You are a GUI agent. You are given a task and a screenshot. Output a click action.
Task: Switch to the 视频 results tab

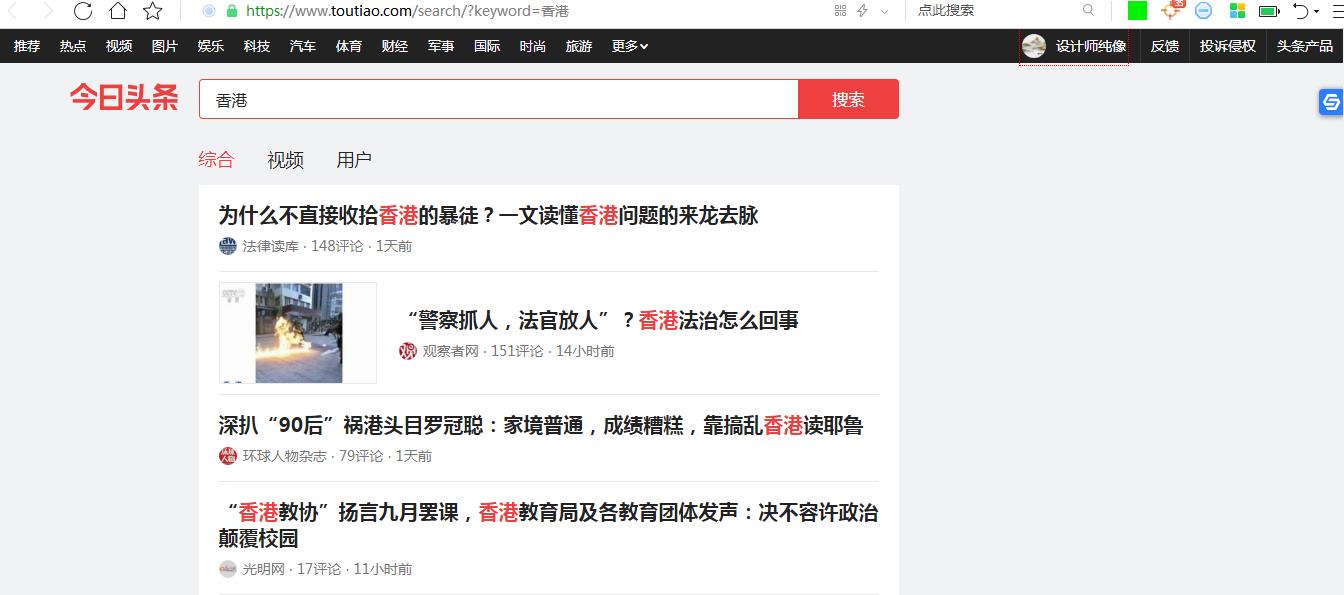(285, 159)
